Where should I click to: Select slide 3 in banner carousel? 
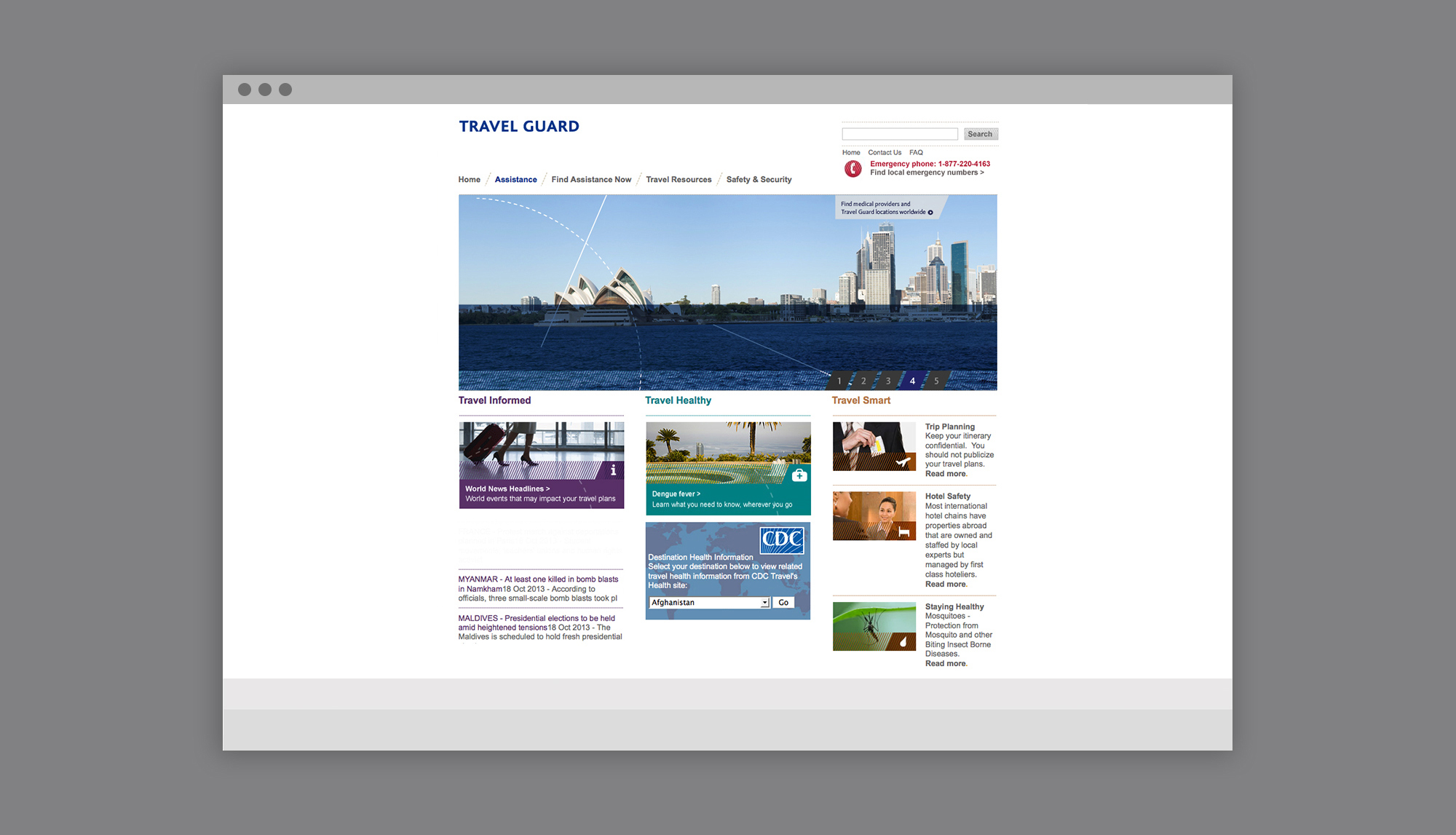click(x=887, y=381)
